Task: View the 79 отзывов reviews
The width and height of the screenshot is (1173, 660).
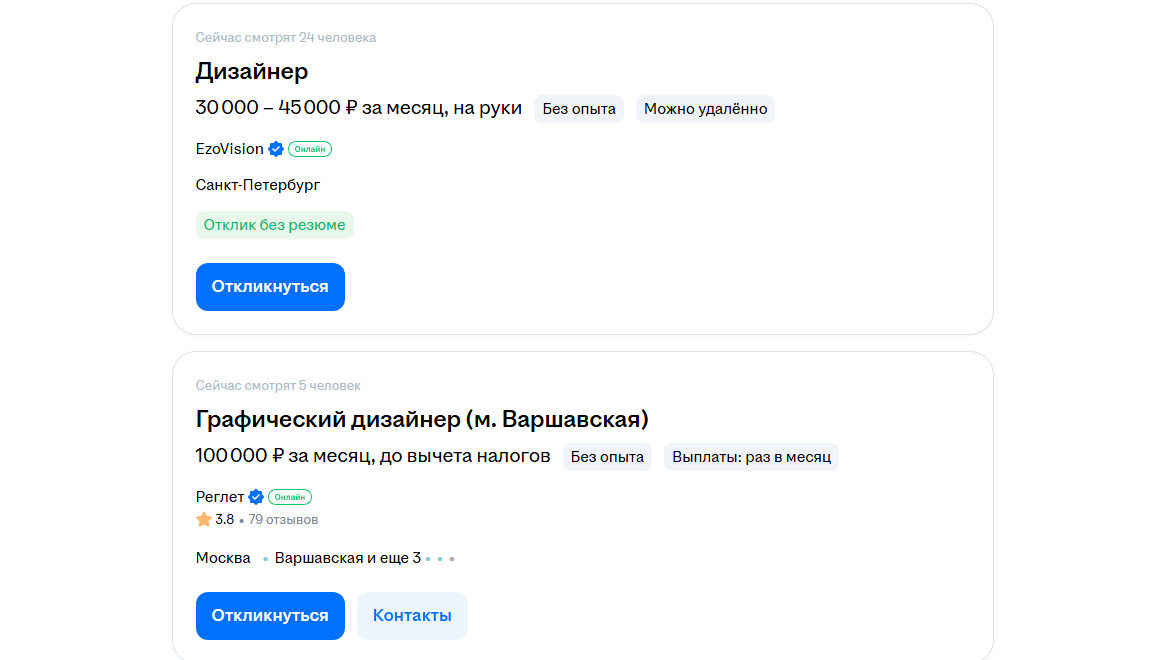Action: pyautogui.click(x=283, y=520)
